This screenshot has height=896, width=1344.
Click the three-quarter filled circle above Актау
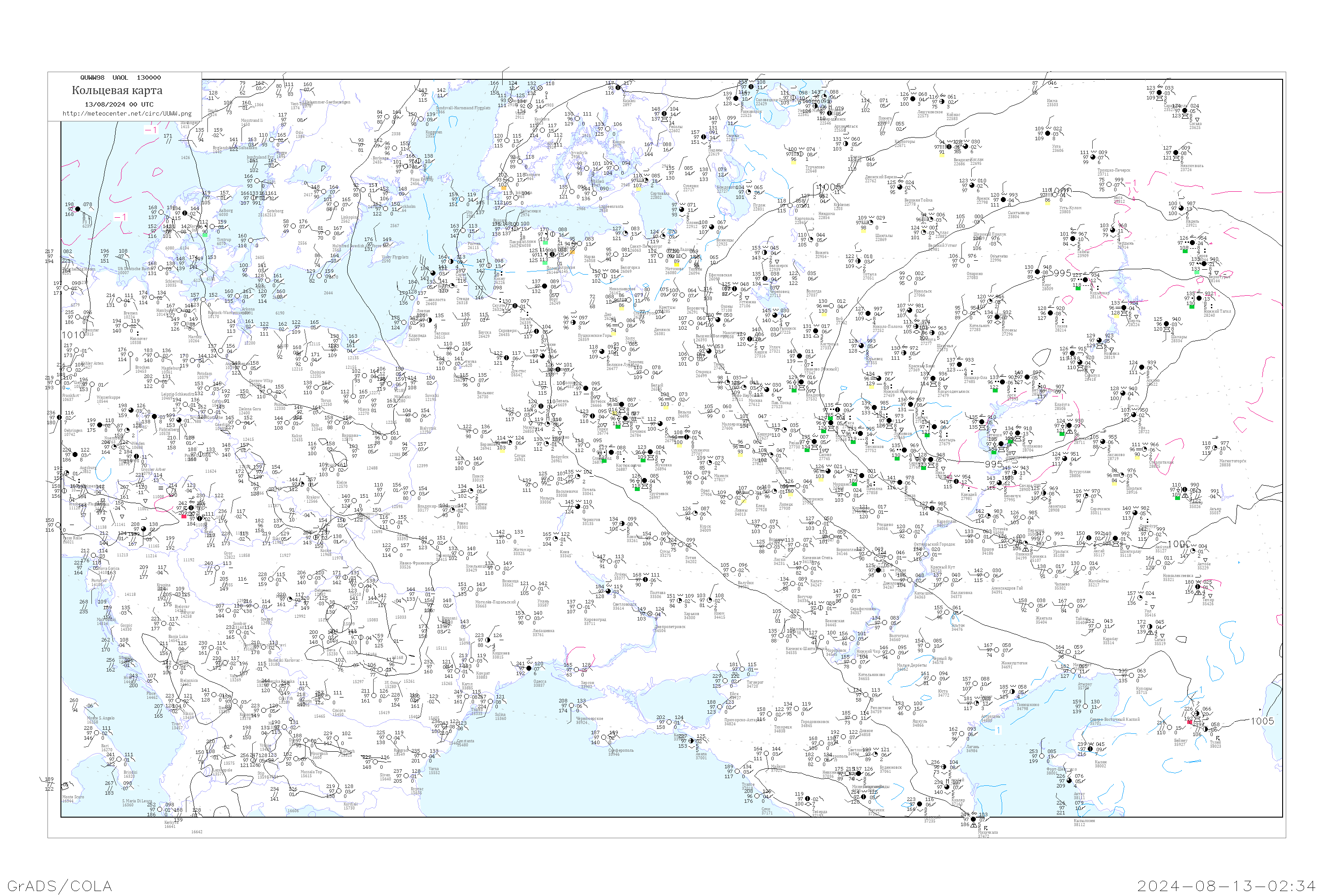coord(1070,780)
